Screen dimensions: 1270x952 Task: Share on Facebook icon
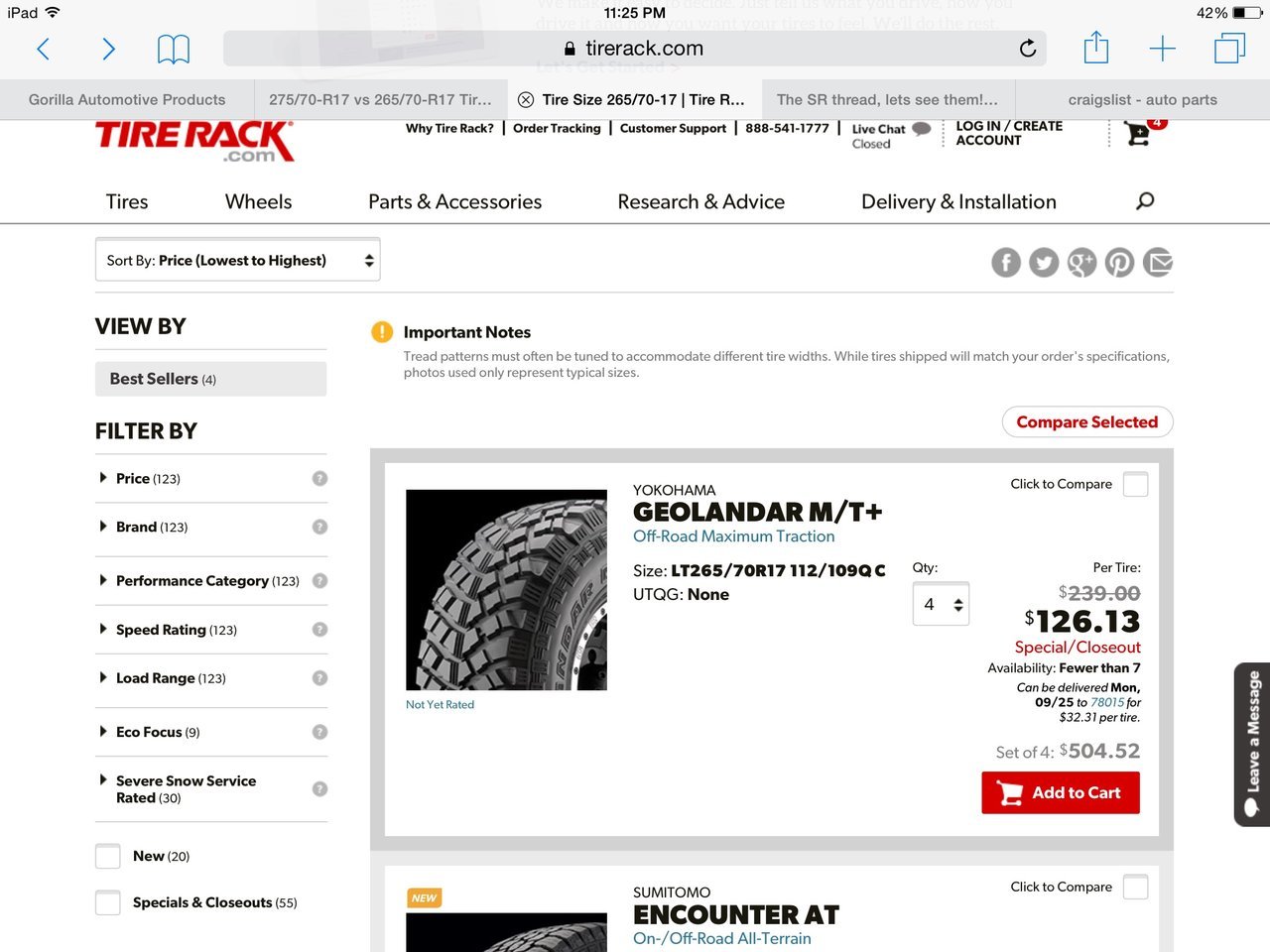click(x=1006, y=263)
